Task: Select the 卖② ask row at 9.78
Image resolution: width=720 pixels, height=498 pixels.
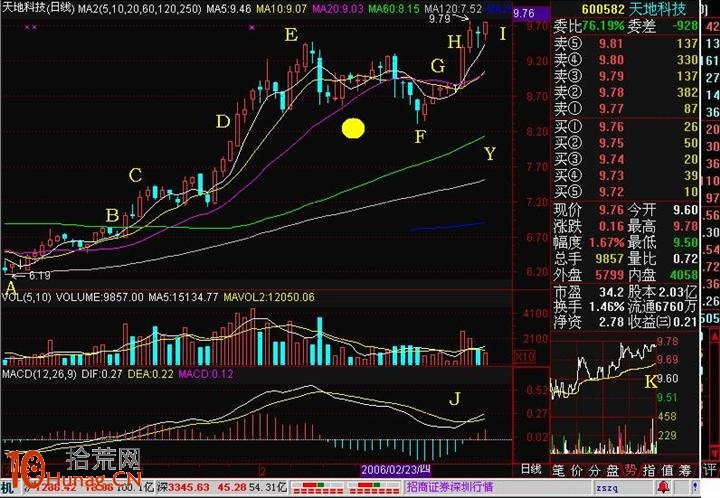Action: point(625,92)
